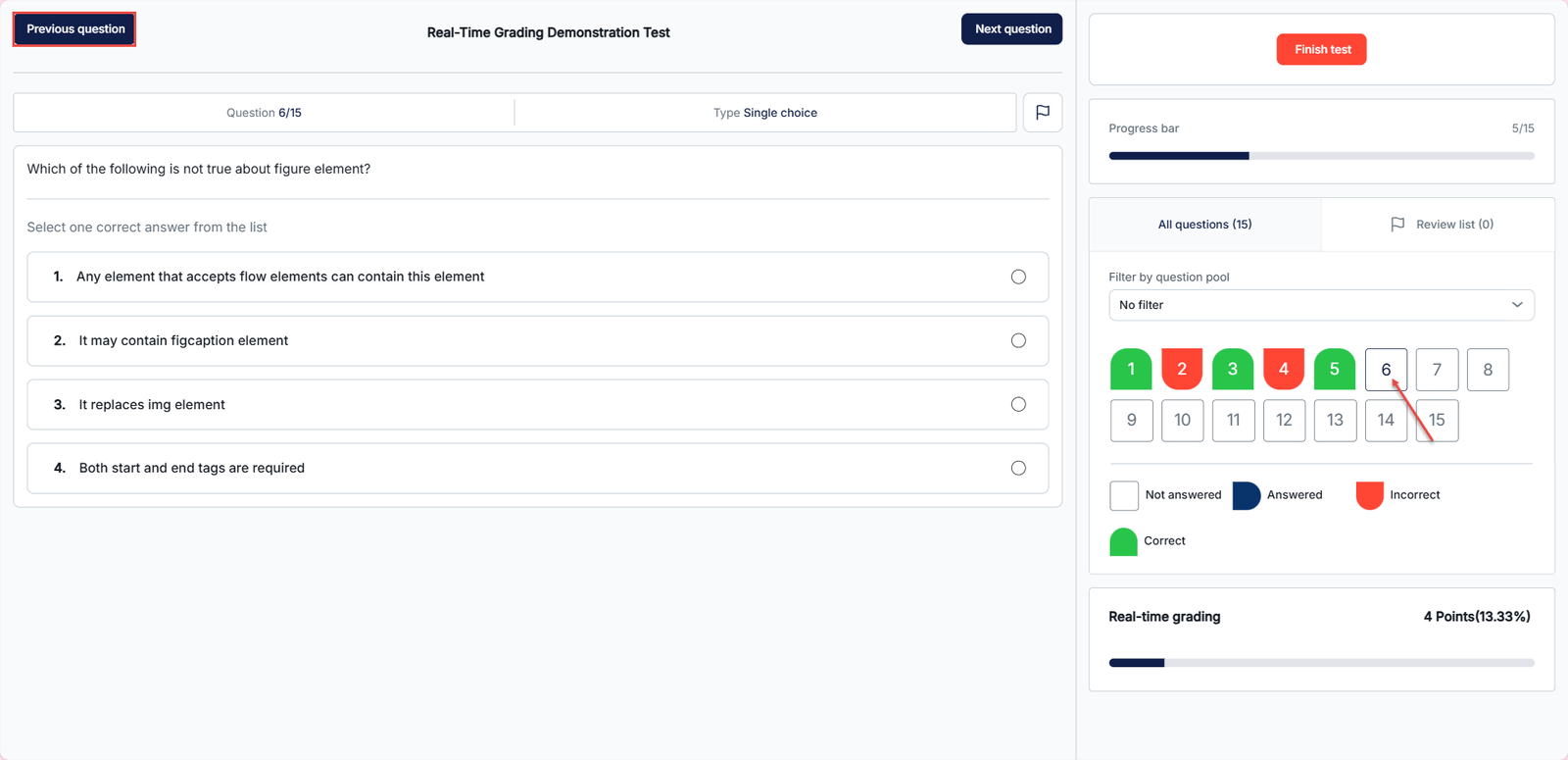The width and height of the screenshot is (1568, 760).
Task: Switch to All questions (15) tab
Action: pos(1204,225)
